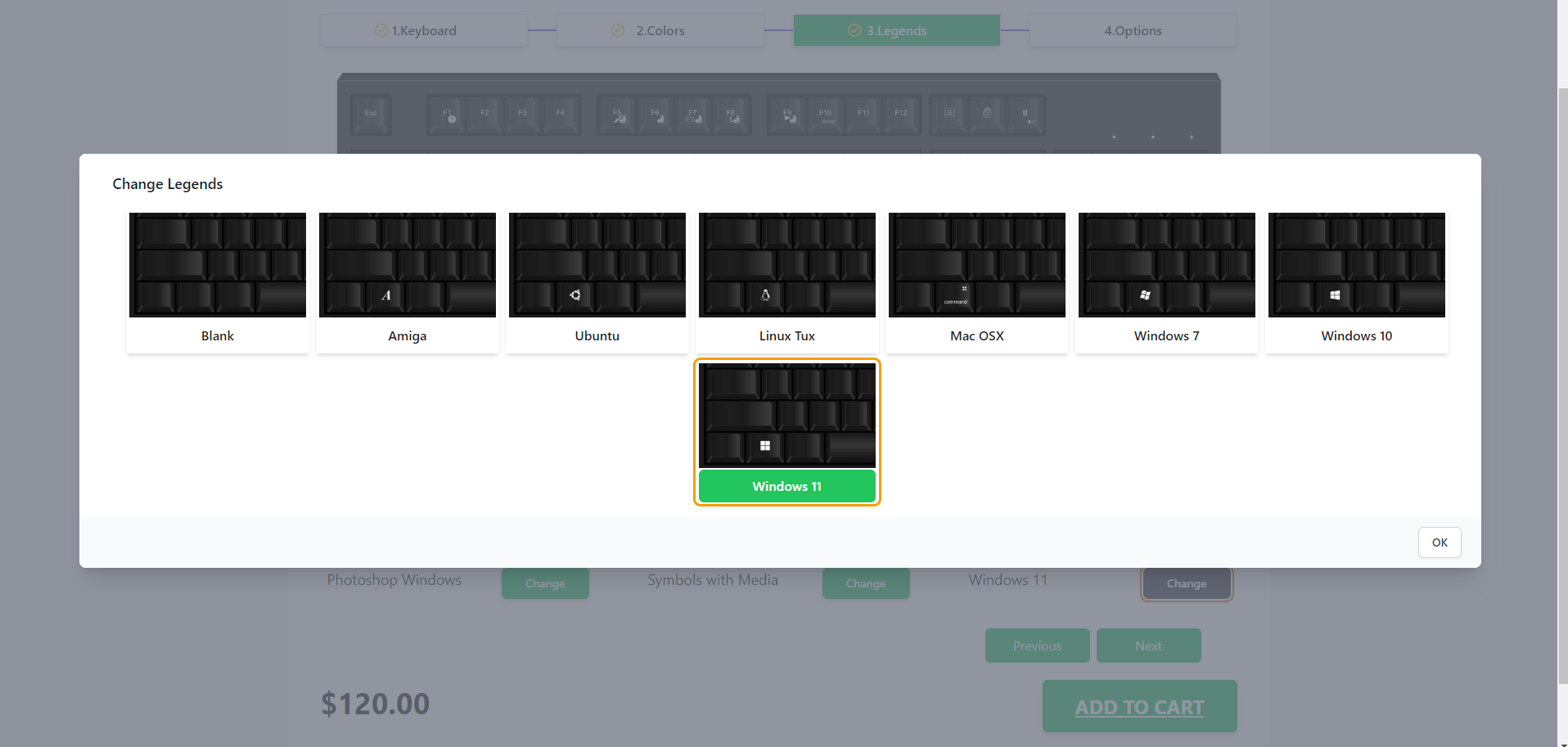Image resolution: width=1568 pixels, height=747 pixels.
Task: Click the F2 key on keyboard preview
Action: pos(484,115)
